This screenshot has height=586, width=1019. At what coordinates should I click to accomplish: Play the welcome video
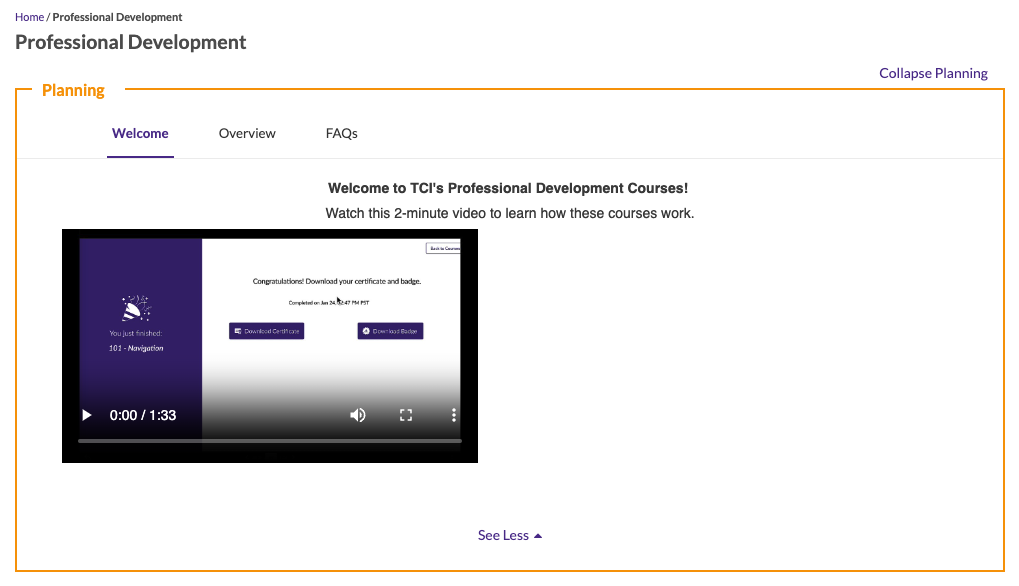(86, 414)
